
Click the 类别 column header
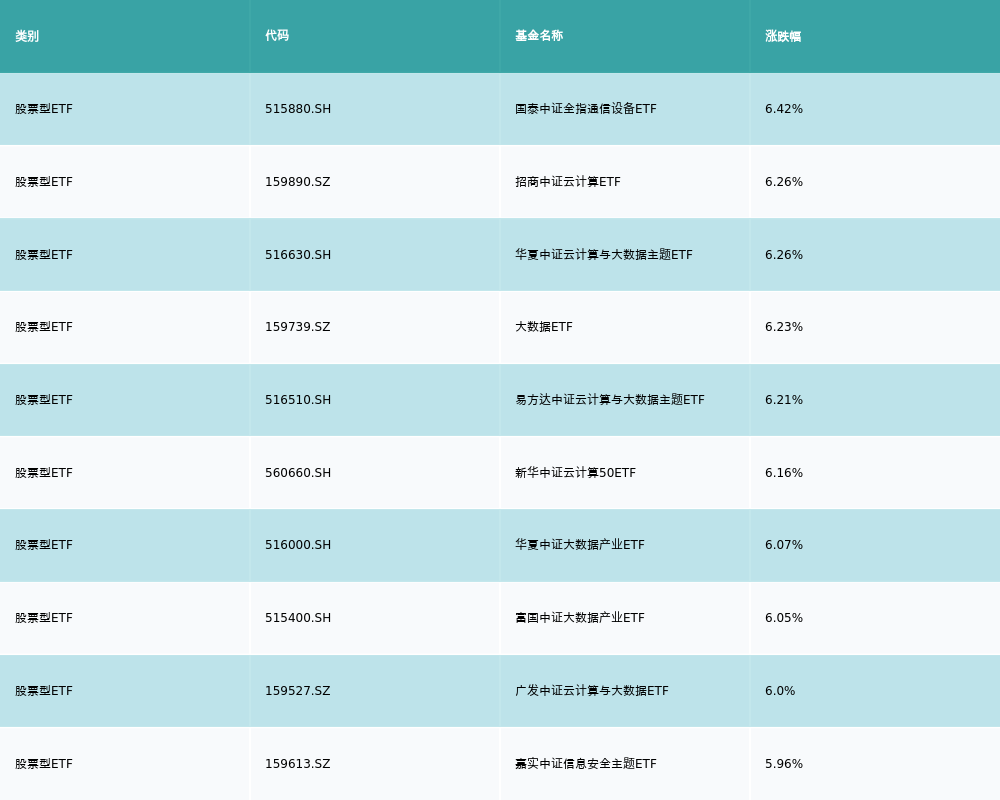[x=27, y=36]
